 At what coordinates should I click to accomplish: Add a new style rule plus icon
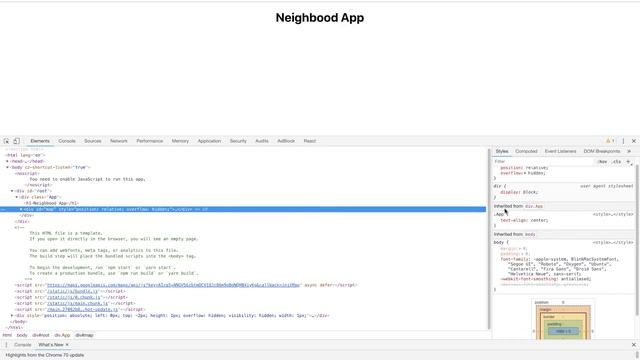pos(629,162)
